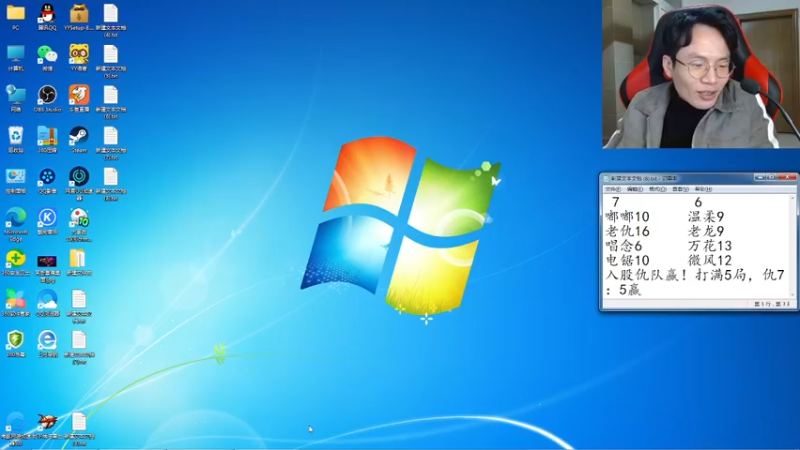Launch OBS Studio shortcut
This screenshot has height=450, width=800.
click(47, 98)
